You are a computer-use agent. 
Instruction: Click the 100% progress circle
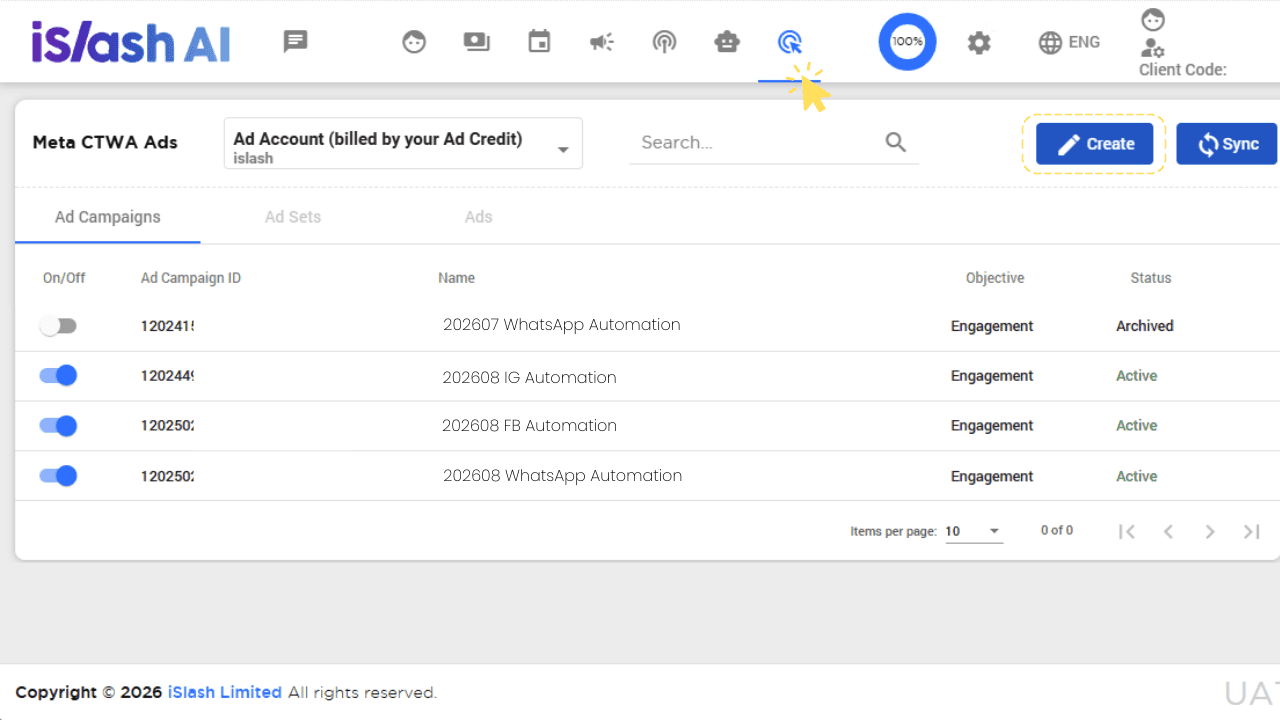click(907, 42)
